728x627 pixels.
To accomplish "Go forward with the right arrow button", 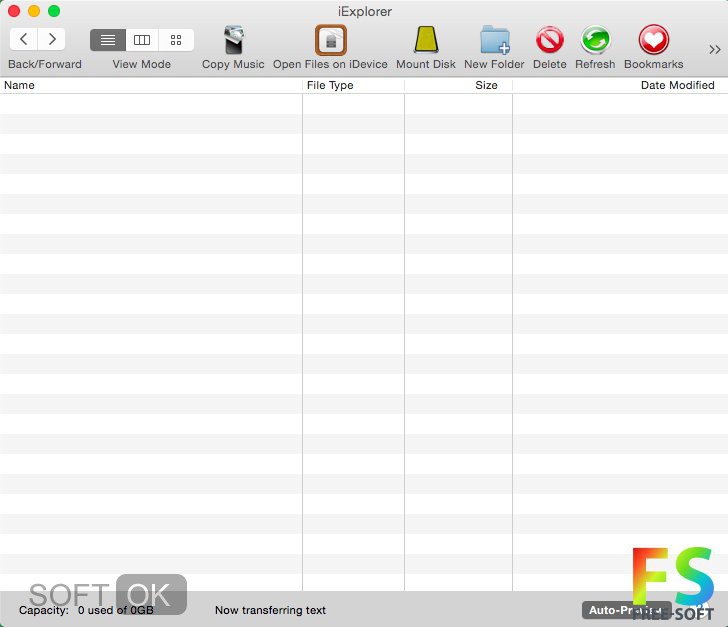I will 52,39.
